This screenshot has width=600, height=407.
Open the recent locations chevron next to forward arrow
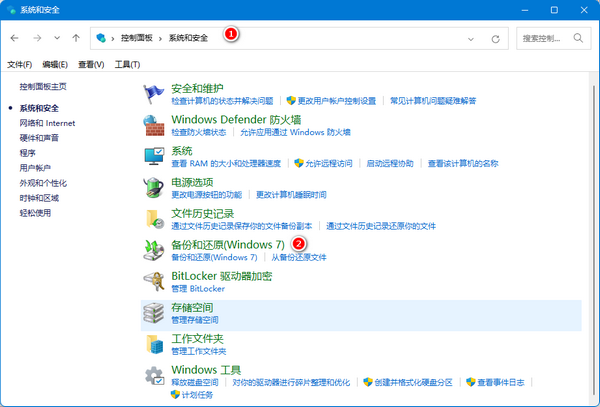pos(58,37)
